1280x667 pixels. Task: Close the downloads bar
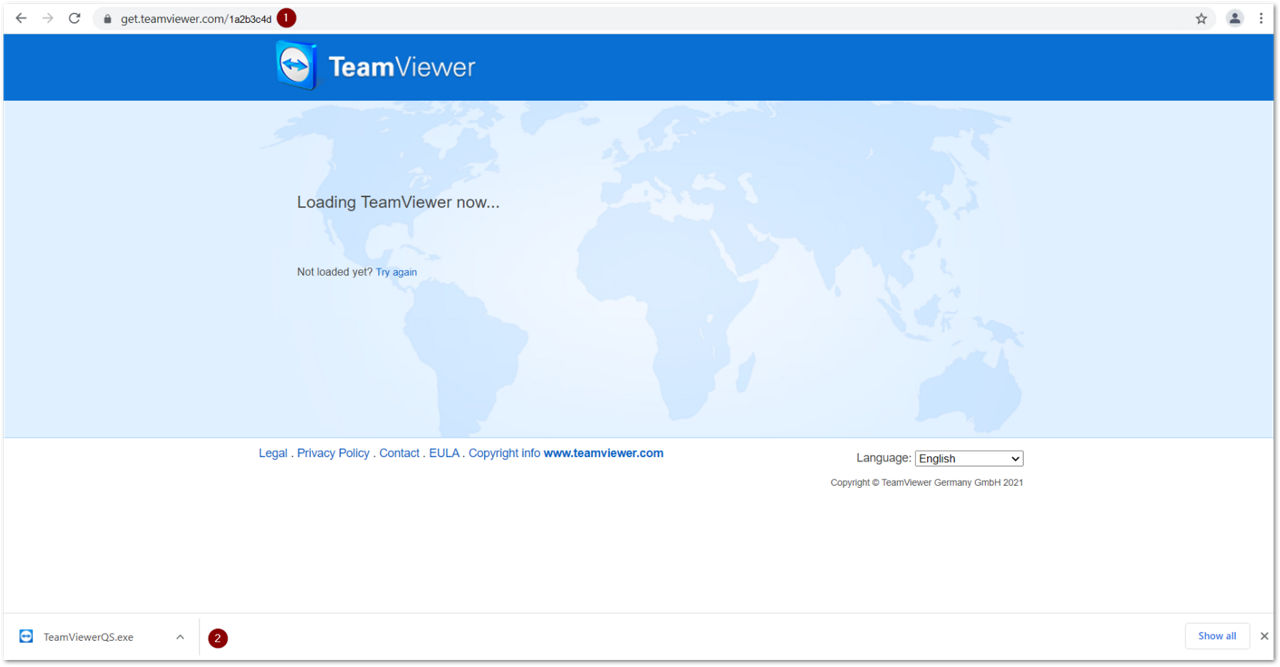pyautogui.click(x=1264, y=636)
